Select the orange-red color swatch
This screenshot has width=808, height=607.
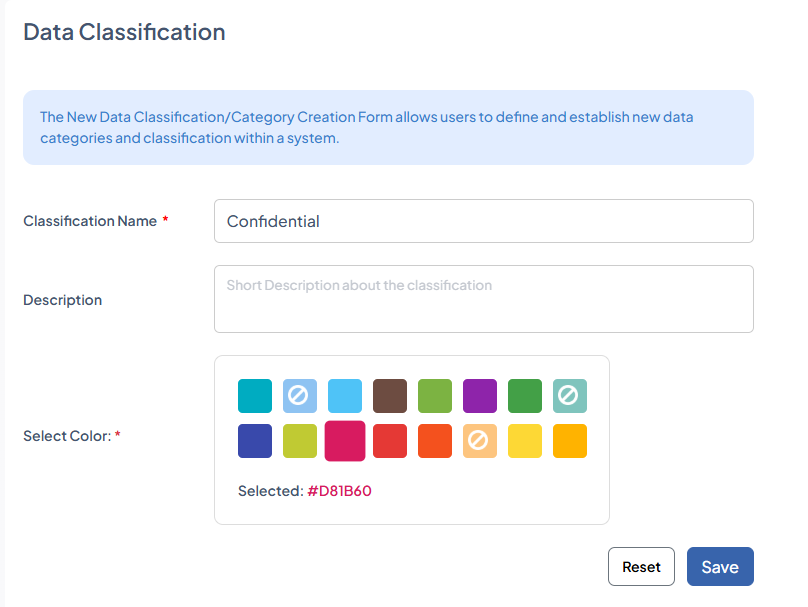pos(435,441)
